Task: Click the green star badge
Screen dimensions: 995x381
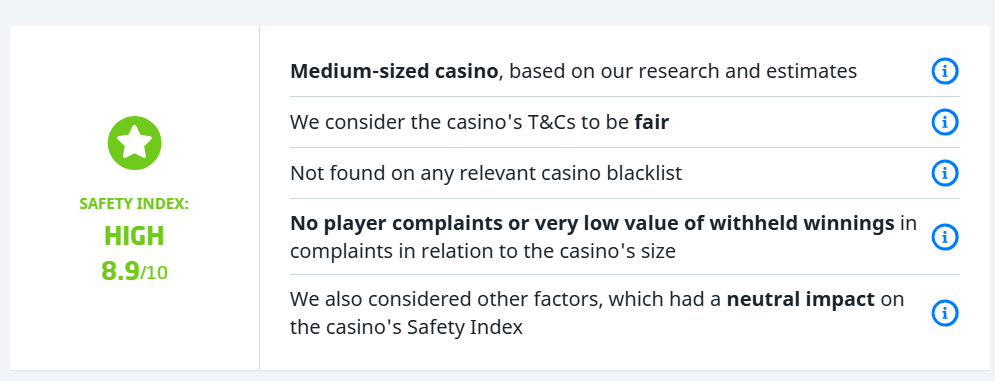Action: (135, 143)
